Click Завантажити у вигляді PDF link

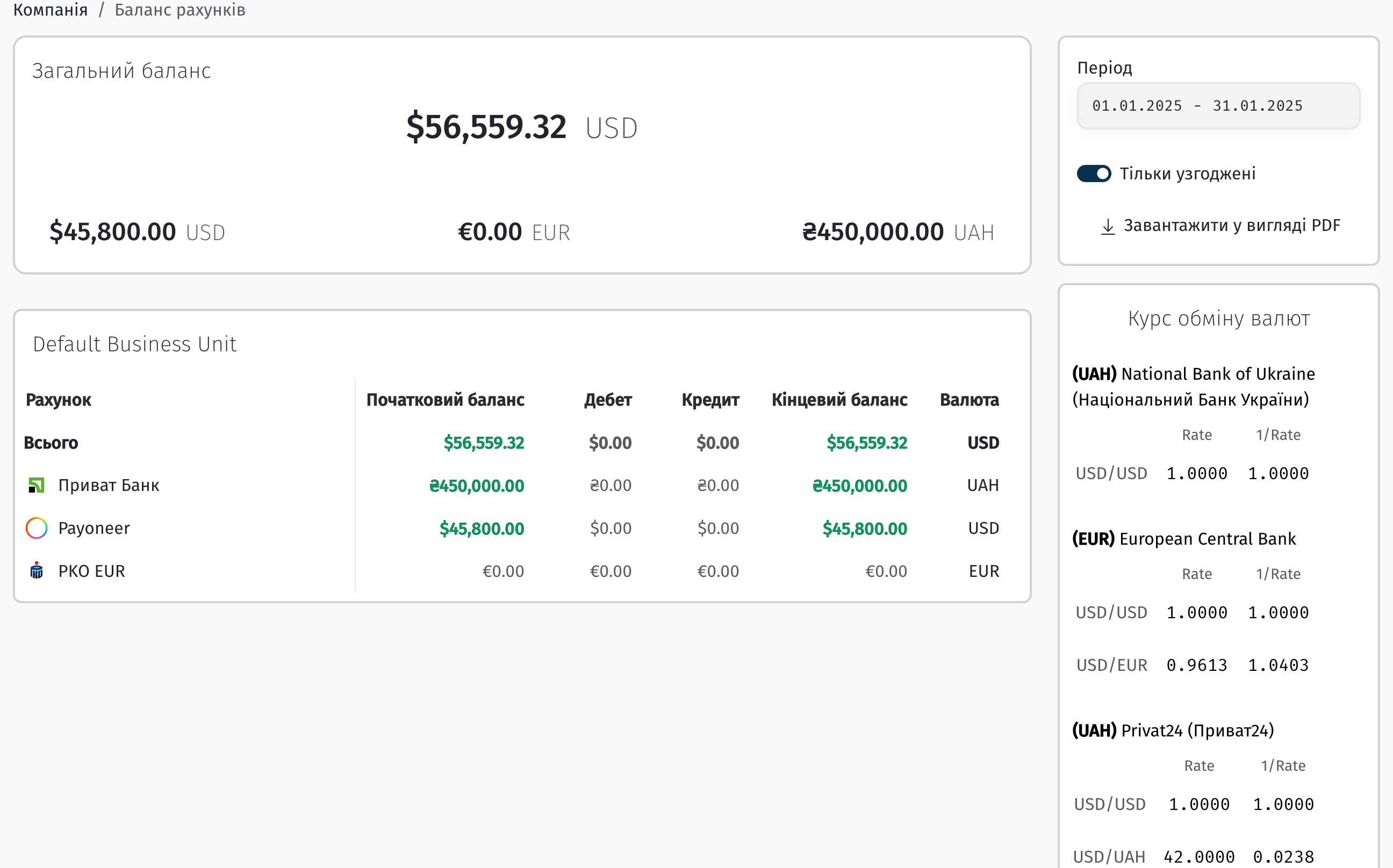[1231, 226]
